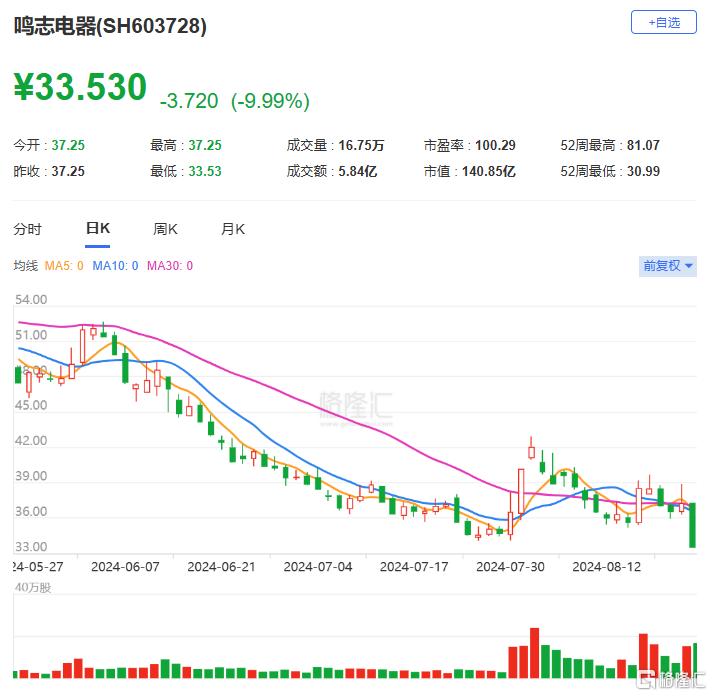712x696 pixels.
Task: Click the 2024-06-21 date axis label
Action: click(222, 567)
